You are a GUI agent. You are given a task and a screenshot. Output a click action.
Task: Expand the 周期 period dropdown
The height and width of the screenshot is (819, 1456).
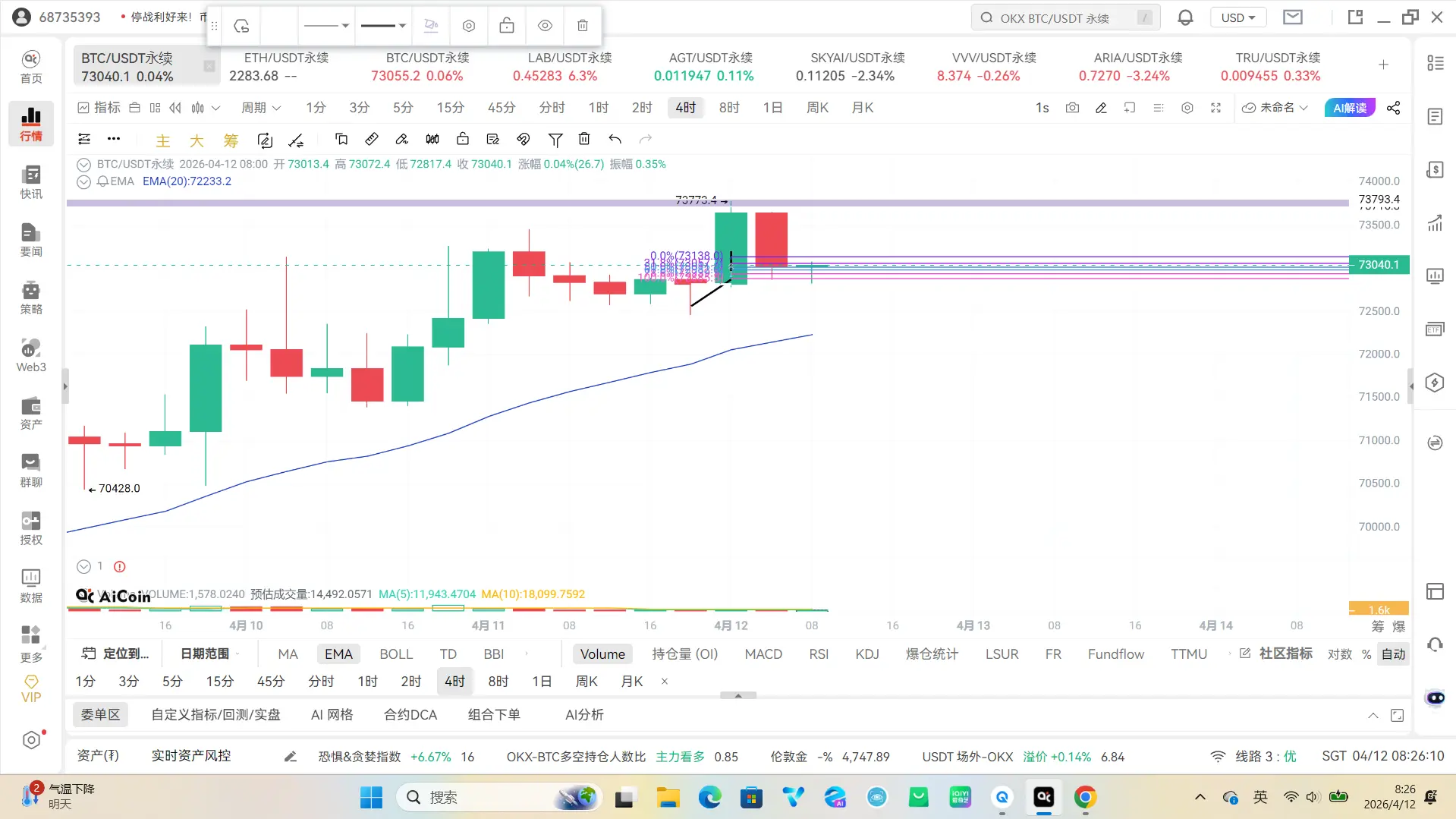click(x=261, y=108)
